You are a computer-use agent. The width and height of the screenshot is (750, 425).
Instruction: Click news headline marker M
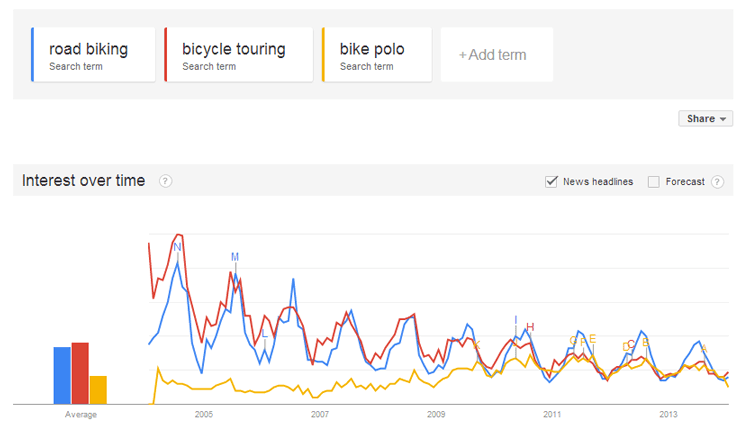pos(235,257)
